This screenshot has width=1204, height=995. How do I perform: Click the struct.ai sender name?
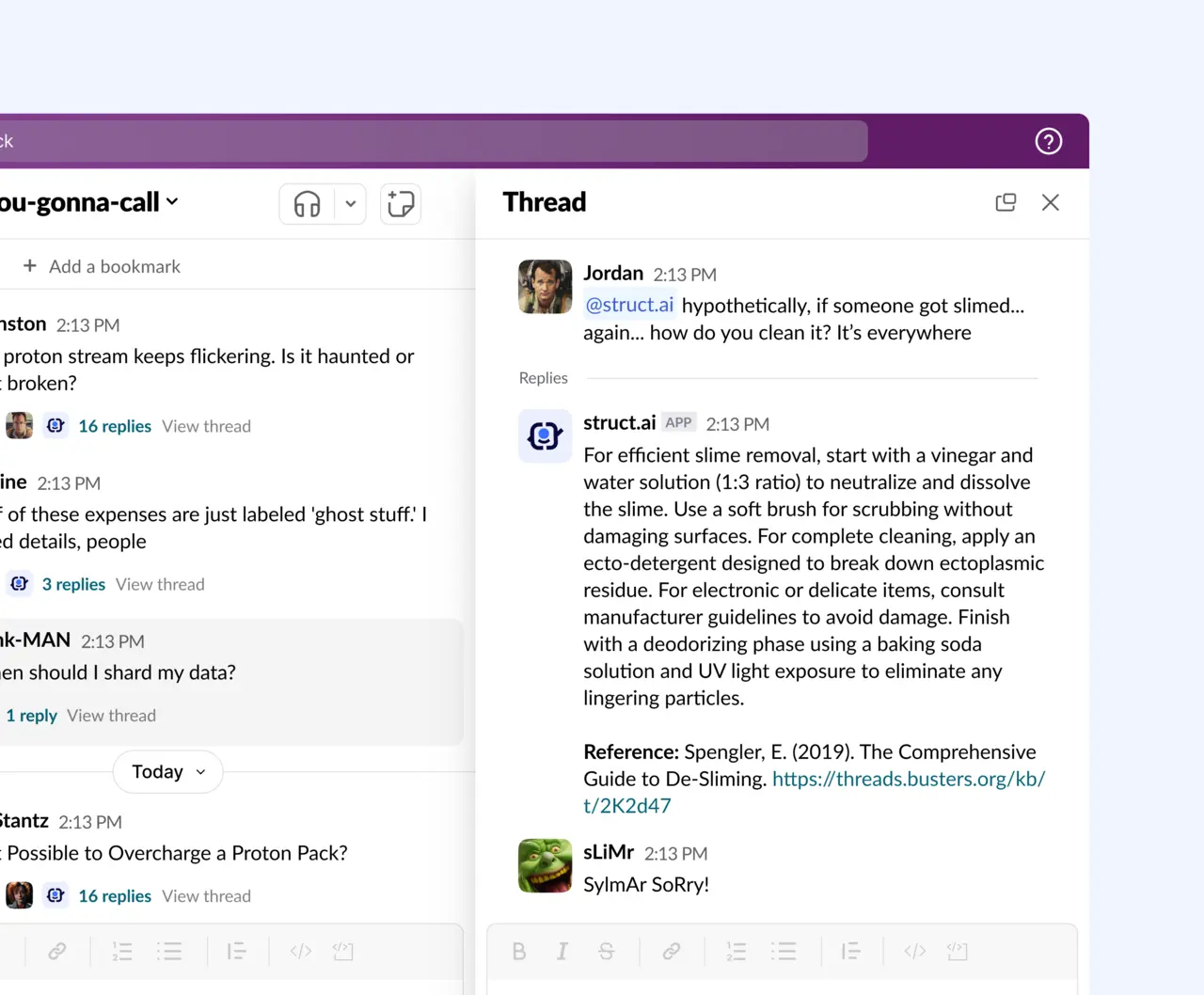point(619,422)
